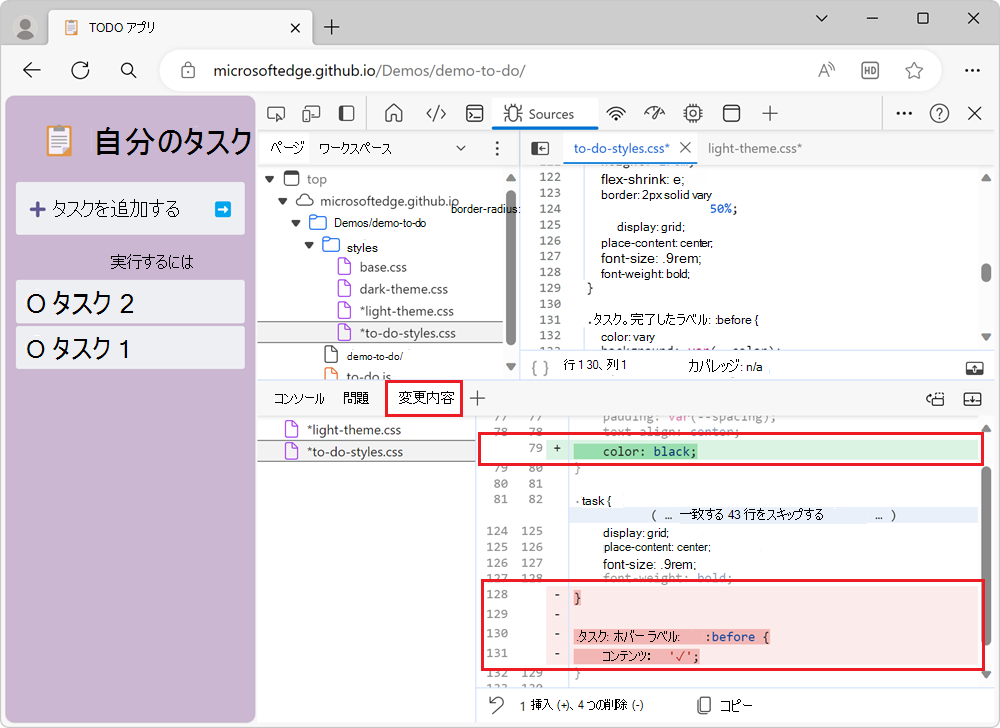The height and width of the screenshot is (728, 1000).
Task: Mark タスク 1 as completed
Action: coord(36,349)
